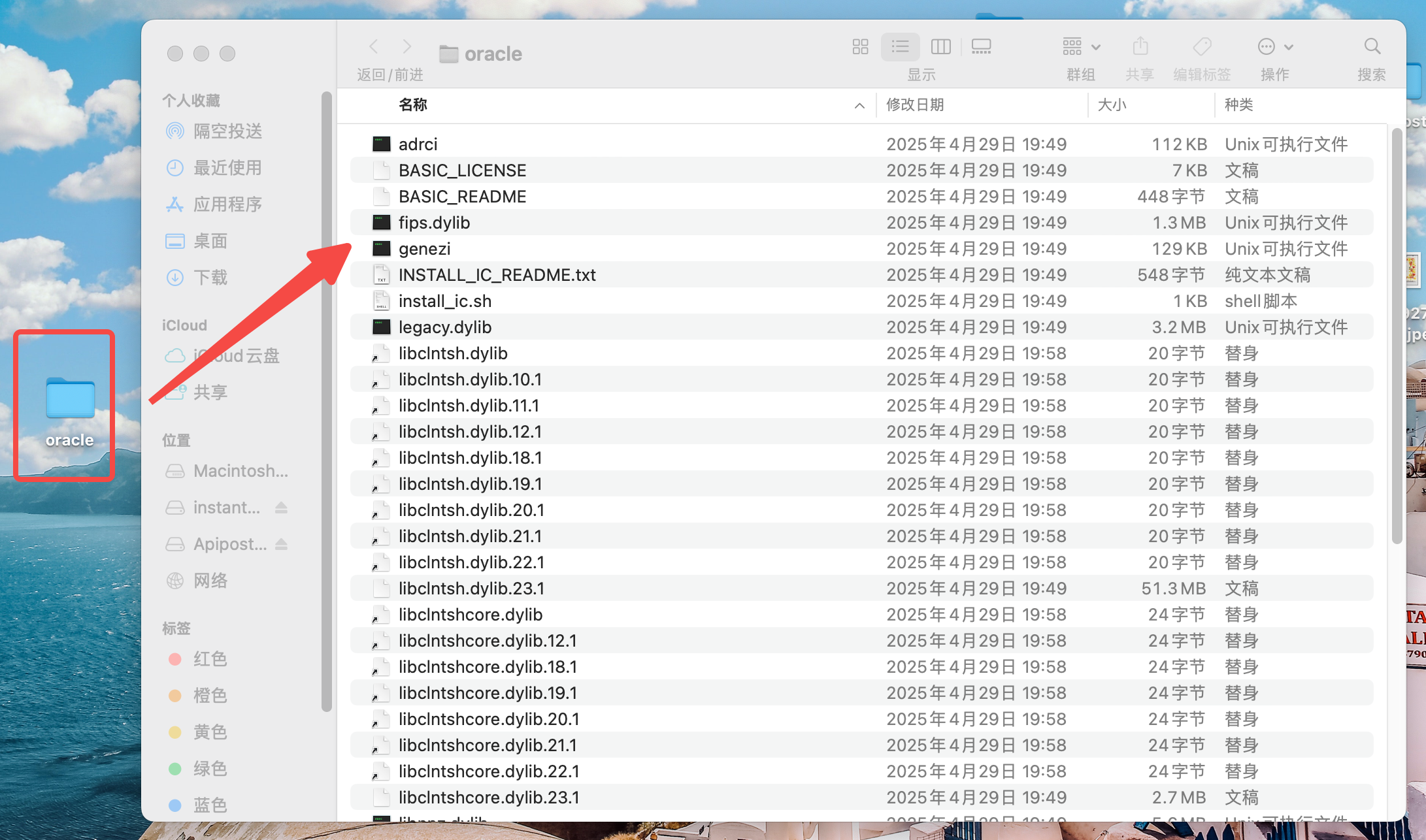Click the 共享 share icon

point(1140,46)
